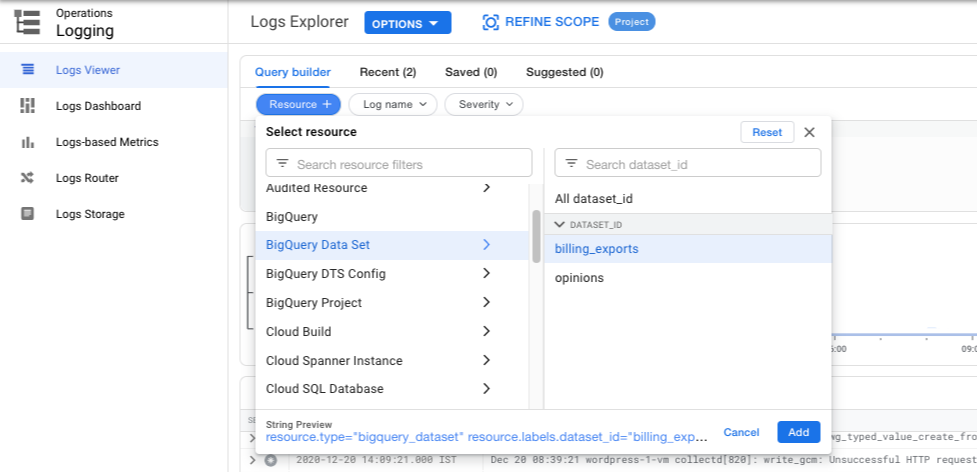The image size is (977, 472).
Task: Click the Logs Viewer list icon
Action: [x=27, y=70]
